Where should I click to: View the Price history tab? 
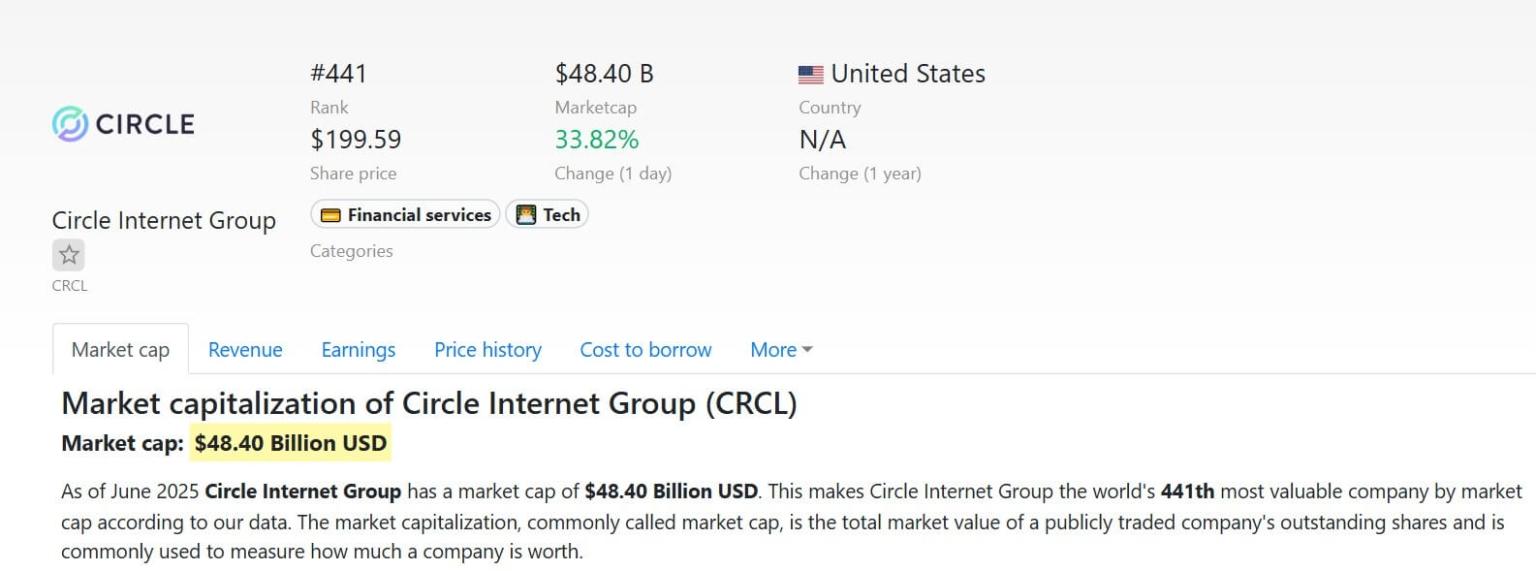pyautogui.click(x=487, y=350)
